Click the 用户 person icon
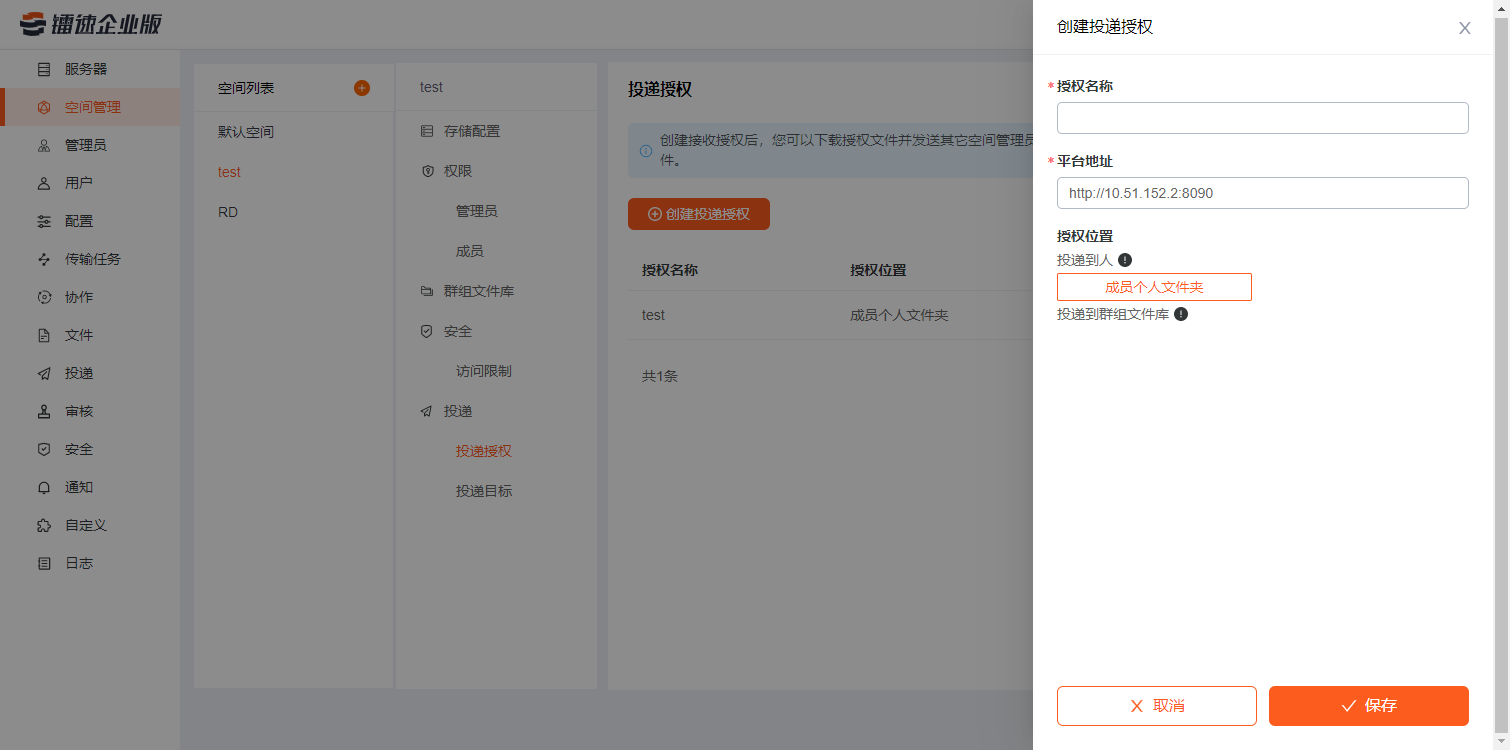The width and height of the screenshot is (1510, 750). (x=44, y=183)
